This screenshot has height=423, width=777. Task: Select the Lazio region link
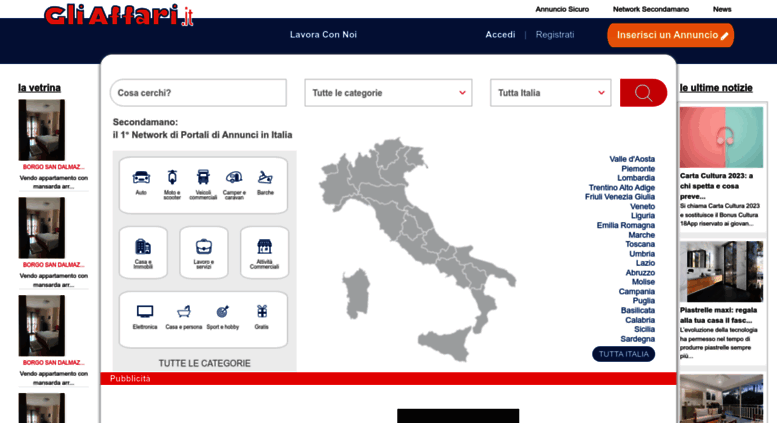pos(645,263)
